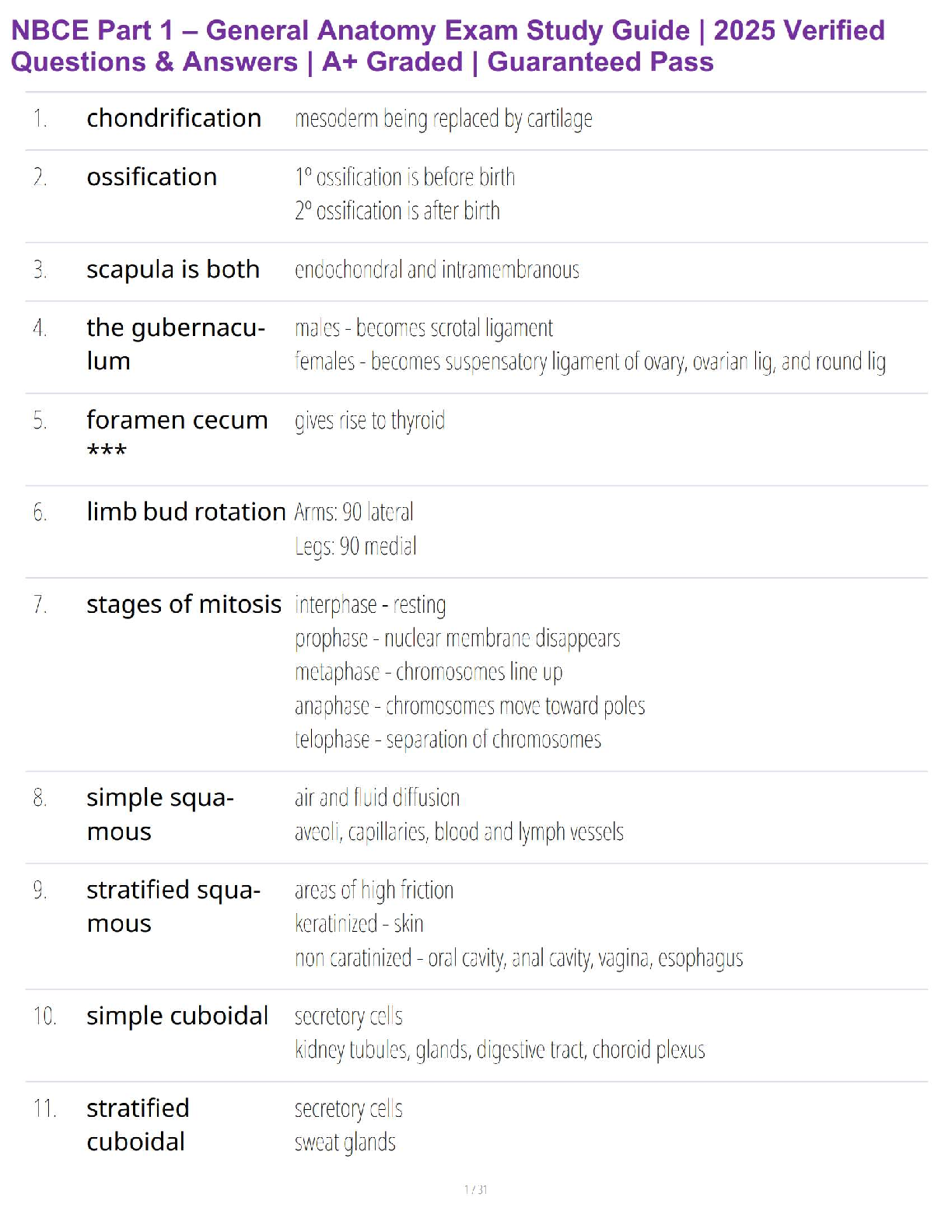Click the term "chondrification"
This screenshot has height=1232, width=952.
click(173, 118)
